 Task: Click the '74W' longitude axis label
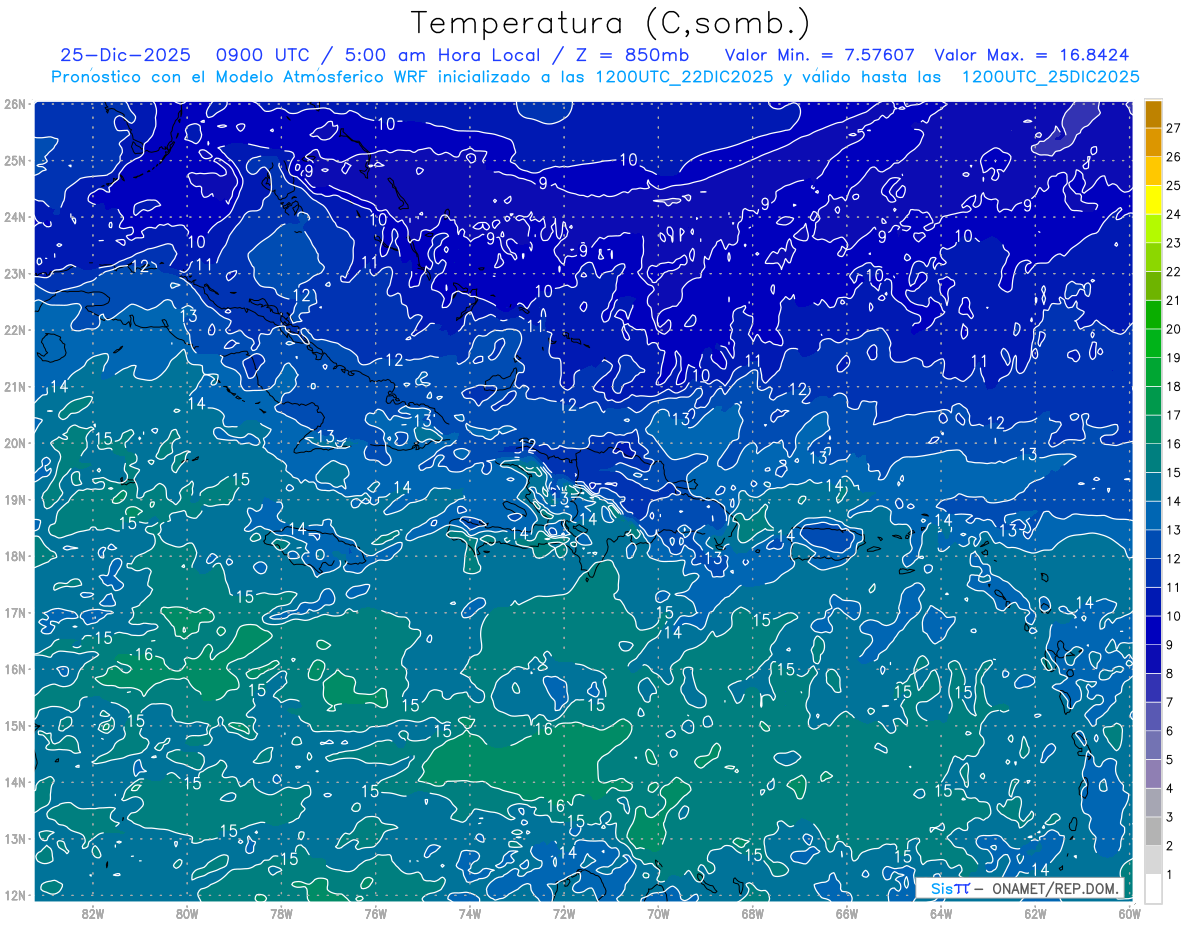[470, 913]
